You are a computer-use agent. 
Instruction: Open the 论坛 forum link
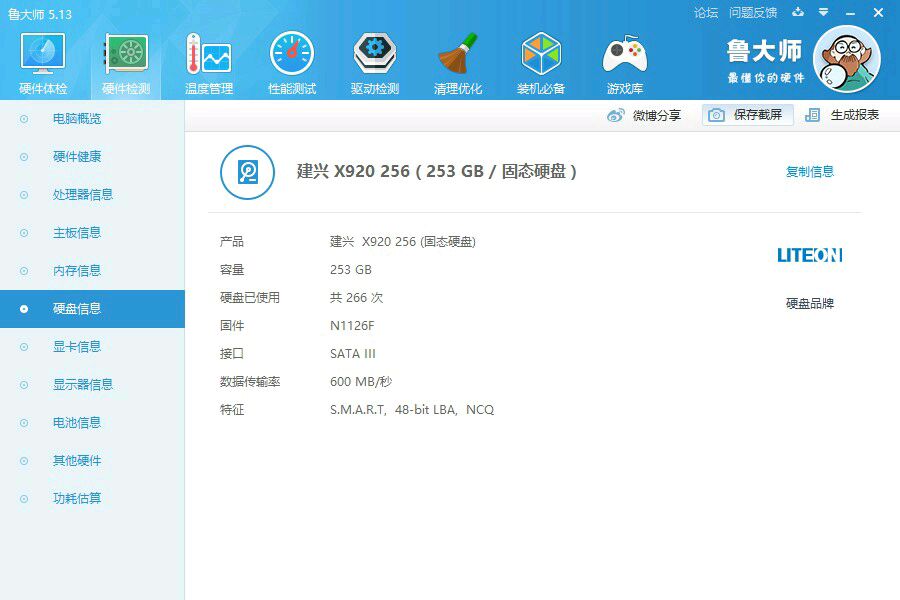click(x=706, y=13)
